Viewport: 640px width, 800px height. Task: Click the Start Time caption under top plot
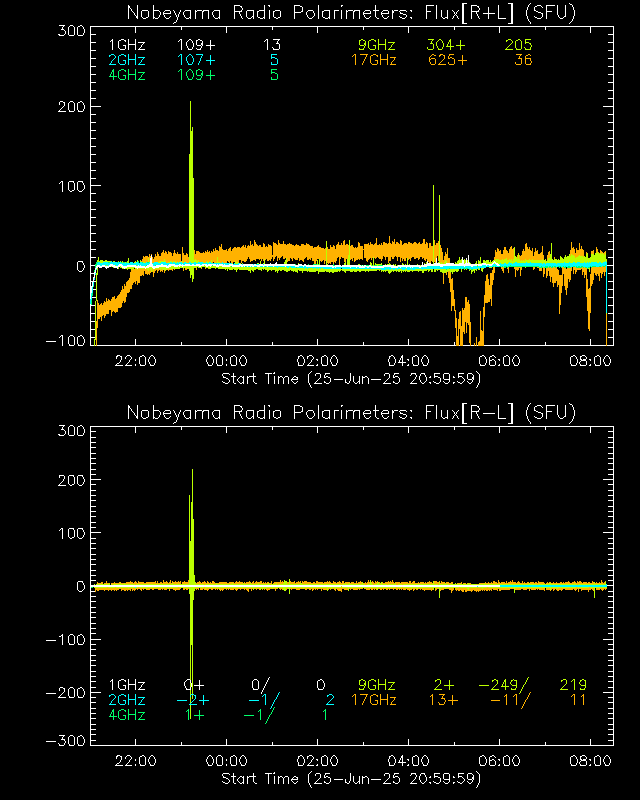pos(351,379)
